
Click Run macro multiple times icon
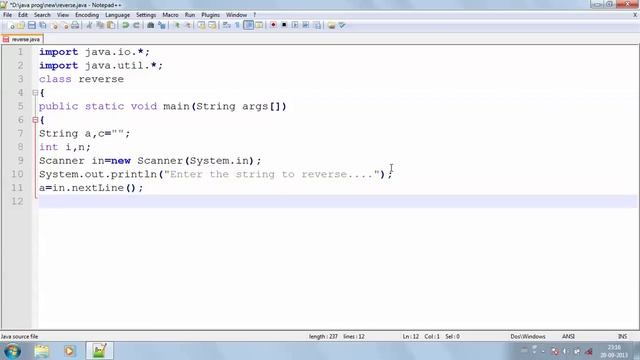(x=306, y=25)
